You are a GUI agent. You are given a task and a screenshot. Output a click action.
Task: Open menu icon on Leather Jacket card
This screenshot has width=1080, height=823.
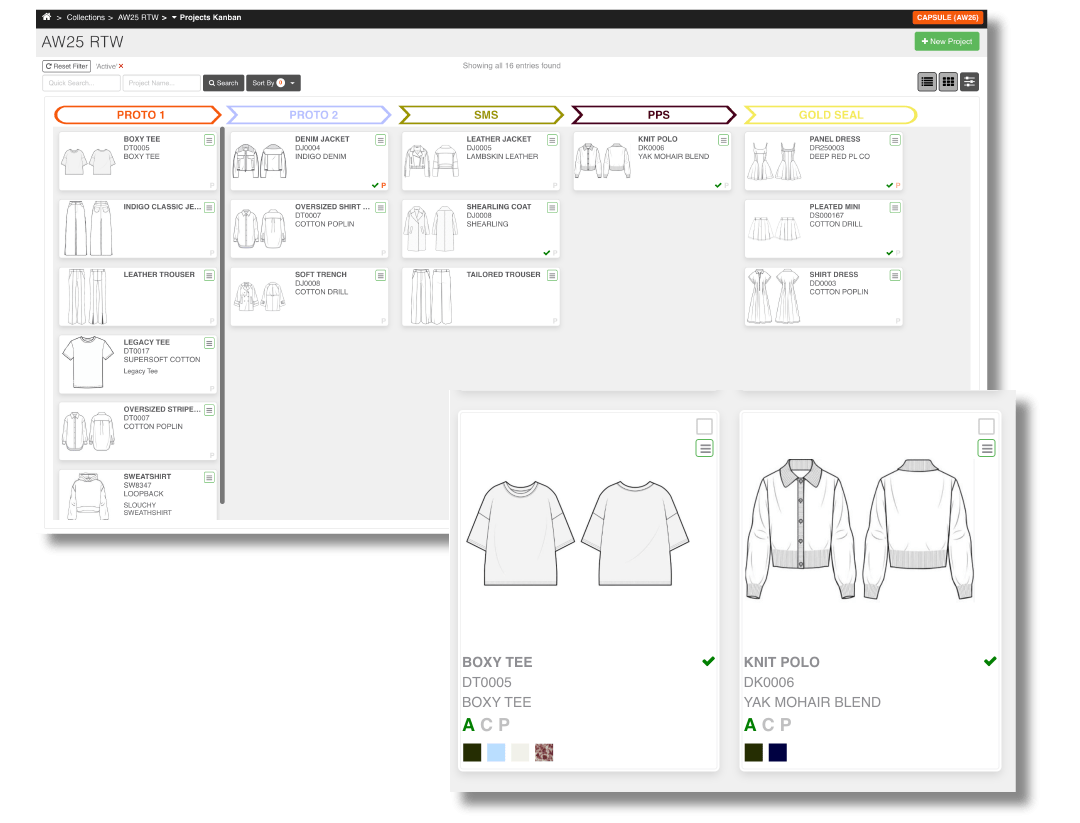(553, 140)
